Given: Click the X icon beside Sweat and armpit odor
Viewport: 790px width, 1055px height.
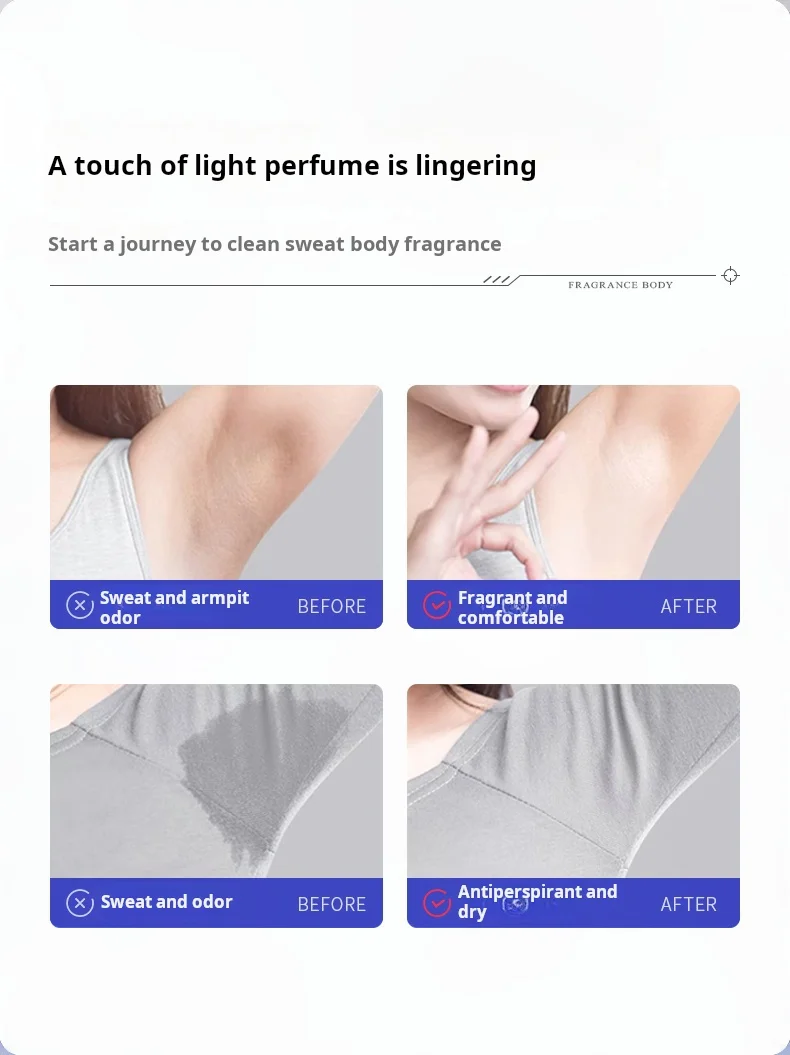Looking at the screenshot, I should pos(79,605).
